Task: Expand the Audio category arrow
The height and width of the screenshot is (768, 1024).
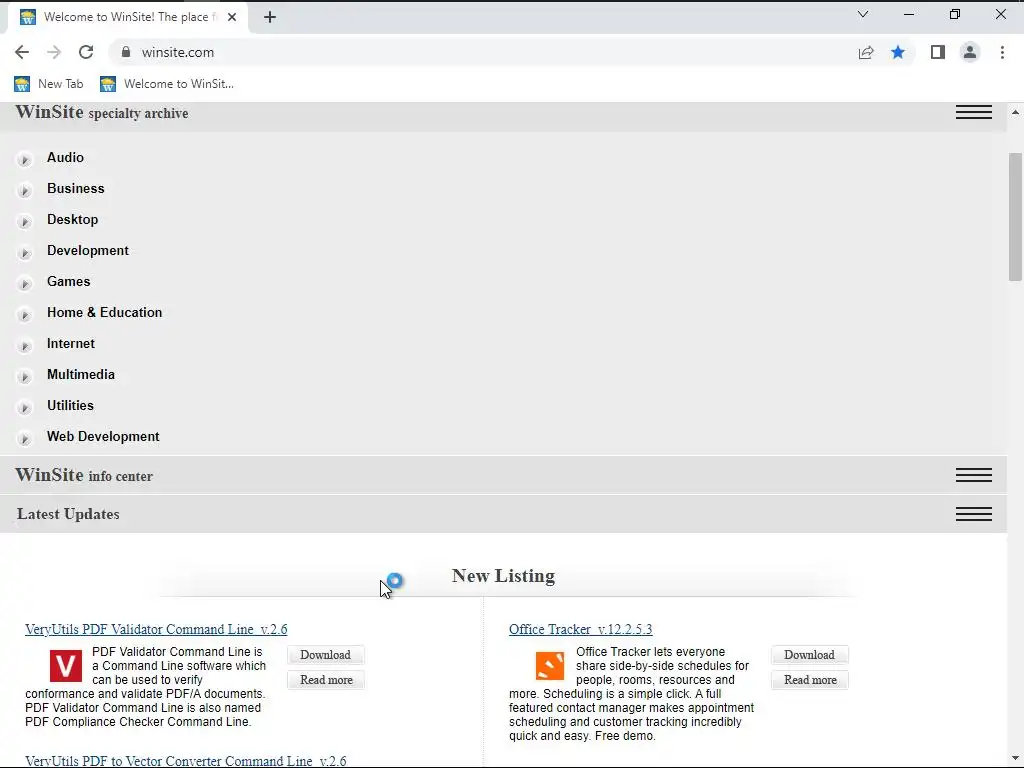Action: pyautogui.click(x=24, y=159)
